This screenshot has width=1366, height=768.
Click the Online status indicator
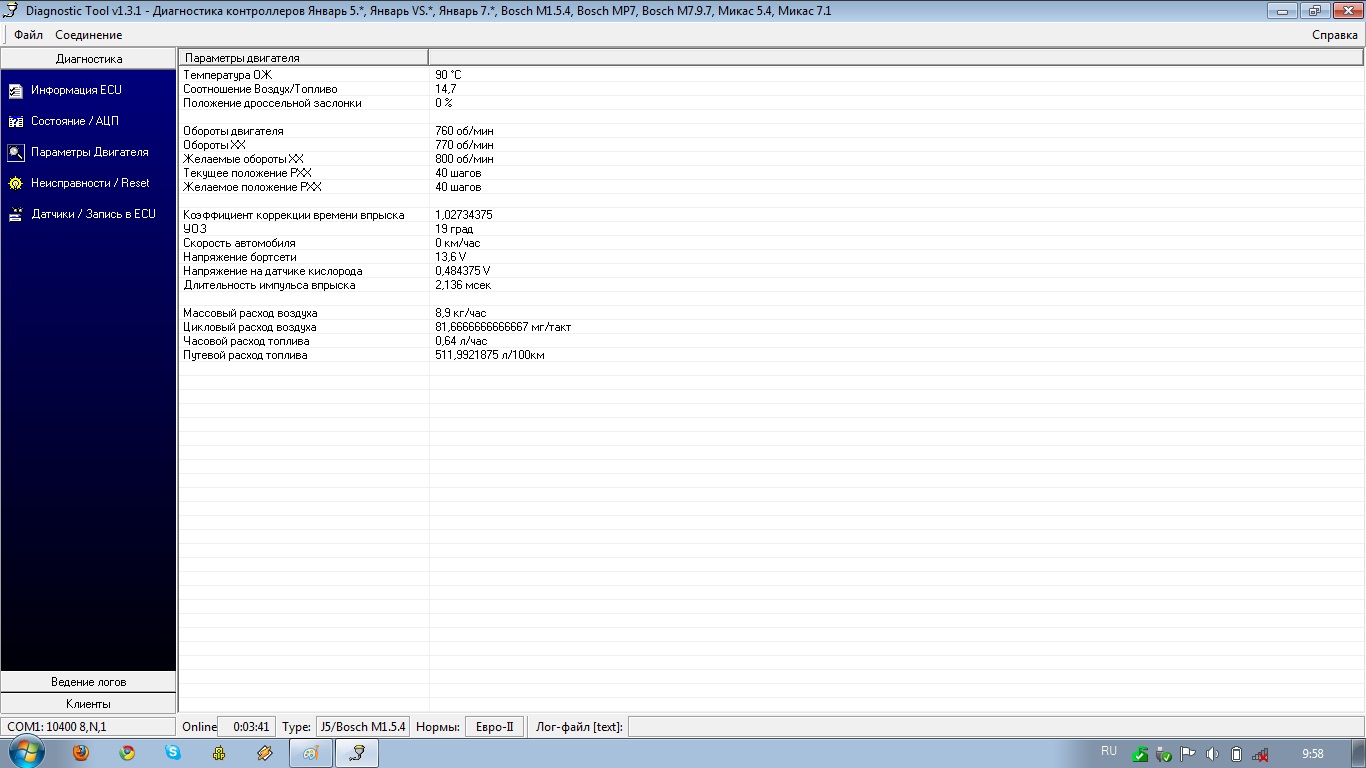click(x=200, y=727)
